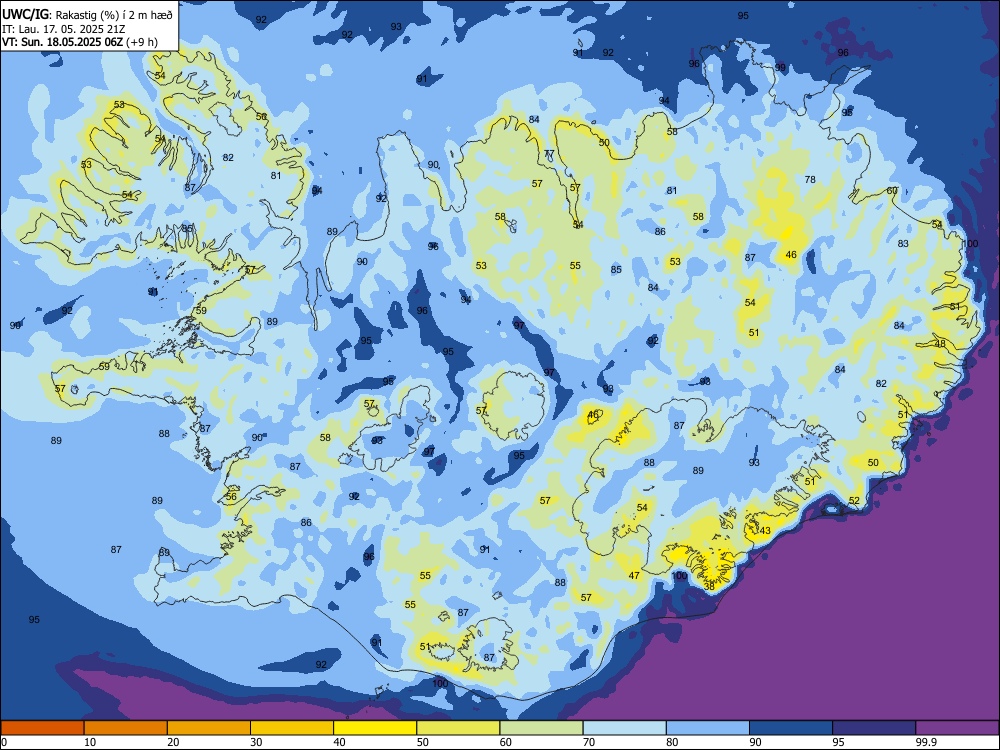Click the '30' label on the legend scale
The height and width of the screenshot is (750, 1000).
coord(256,742)
